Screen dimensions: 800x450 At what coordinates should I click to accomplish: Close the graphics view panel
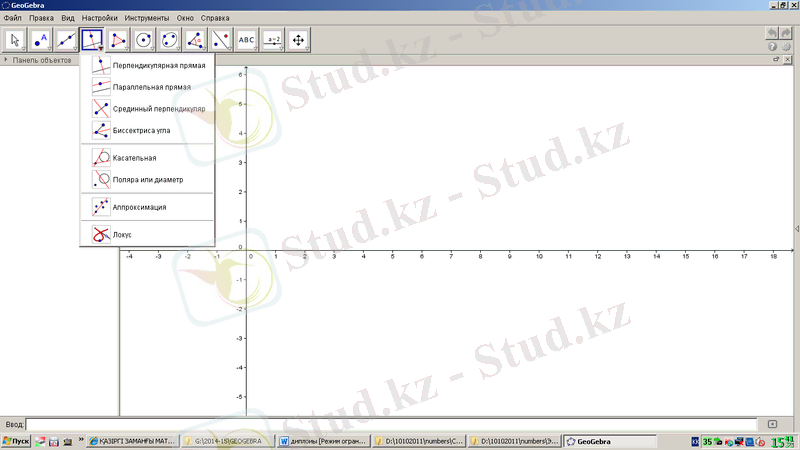(x=787, y=60)
